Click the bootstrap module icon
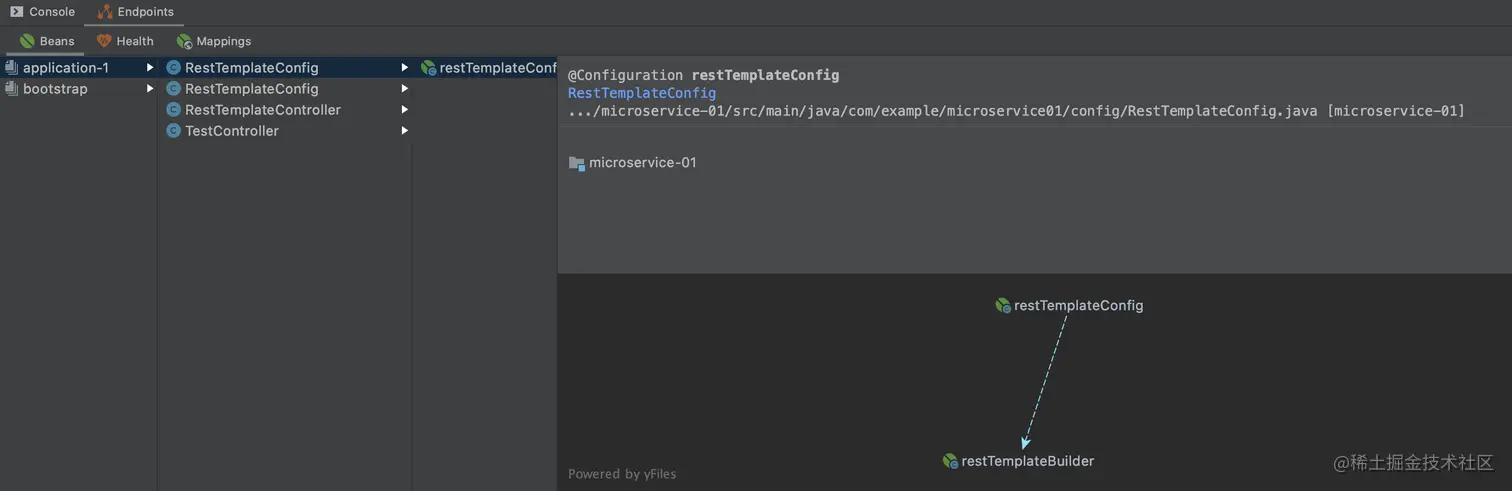Image resolution: width=1512 pixels, height=491 pixels. 12,89
